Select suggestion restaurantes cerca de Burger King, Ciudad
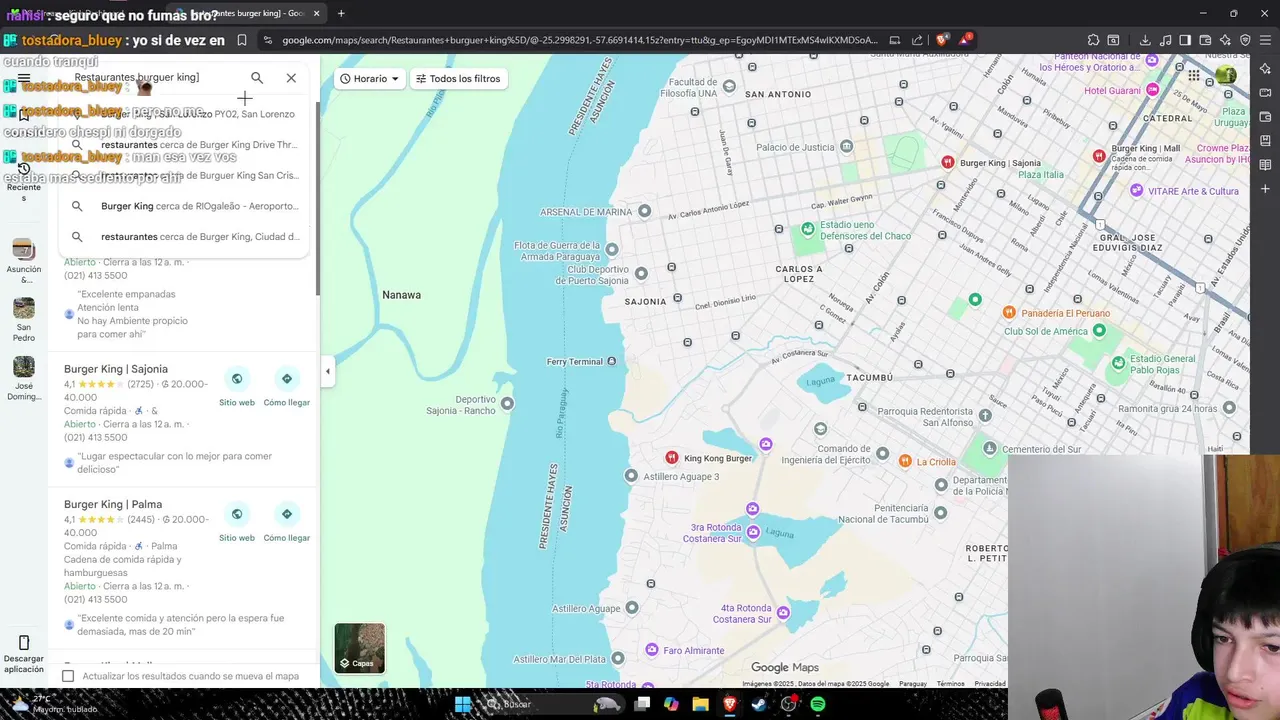This screenshot has width=1280, height=720. 185,237
